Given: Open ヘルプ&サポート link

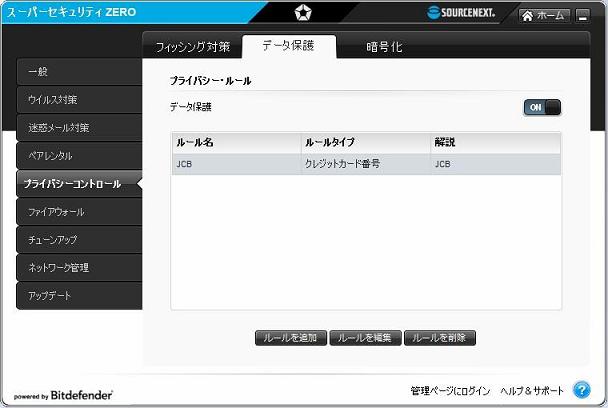Looking at the screenshot, I should [532, 391].
